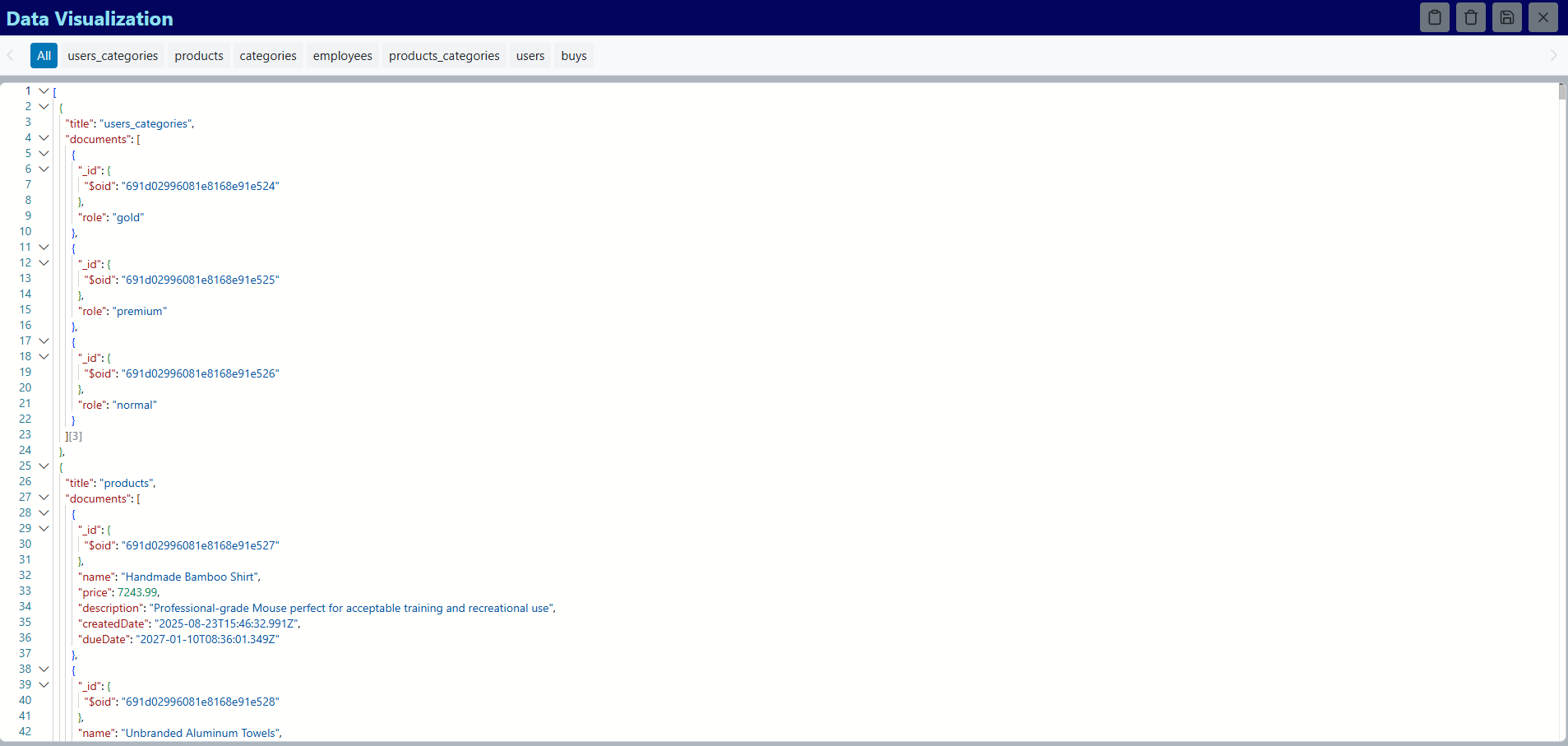This screenshot has width=1568, height=746.
Task: Click the Professional-grade Mouse description text
Action: tap(352, 608)
